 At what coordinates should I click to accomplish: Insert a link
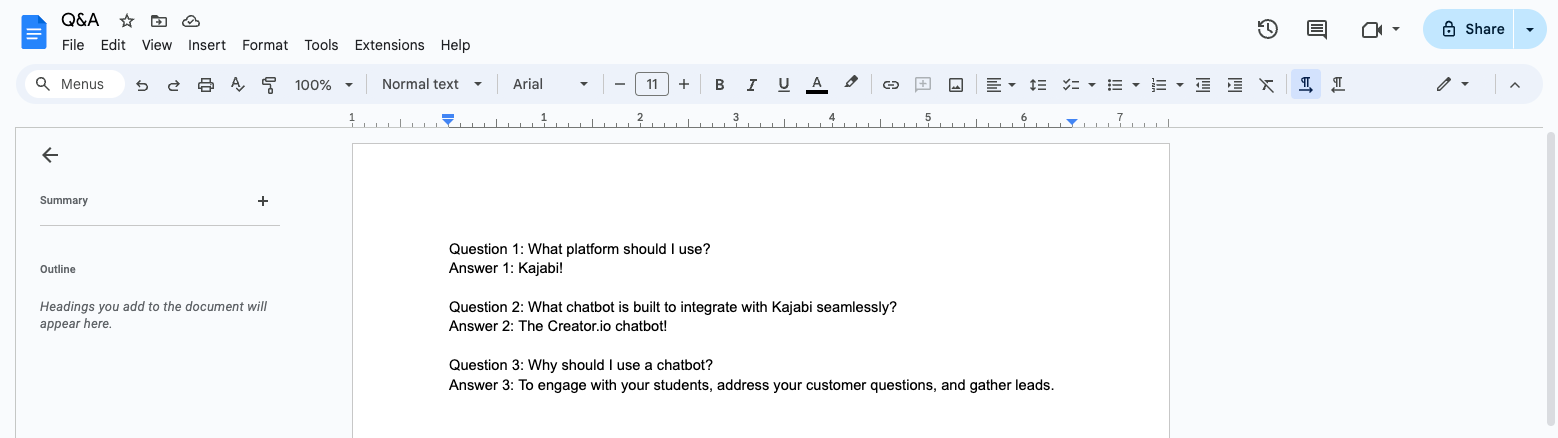point(890,85)
